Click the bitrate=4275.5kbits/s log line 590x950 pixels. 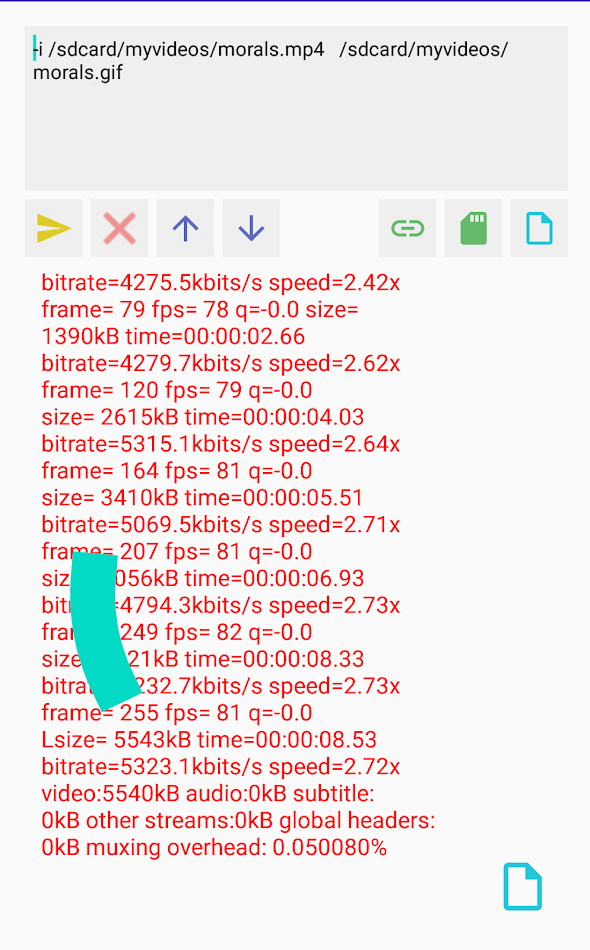(x=220, y=282)
